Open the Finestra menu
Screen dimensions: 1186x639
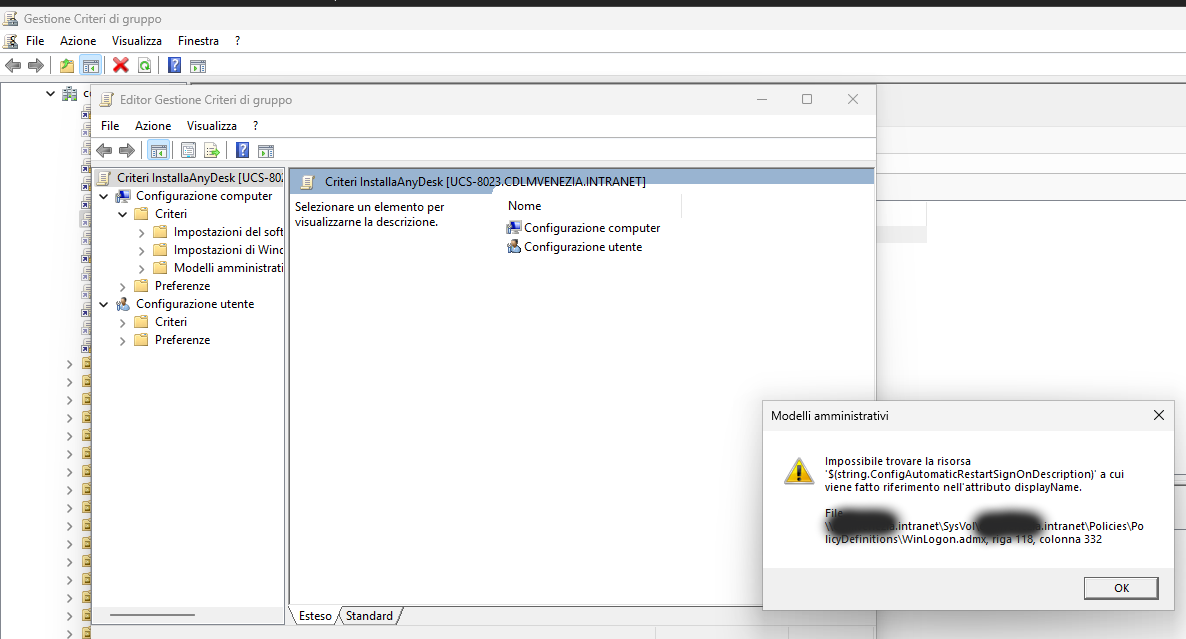coord(198,41)
